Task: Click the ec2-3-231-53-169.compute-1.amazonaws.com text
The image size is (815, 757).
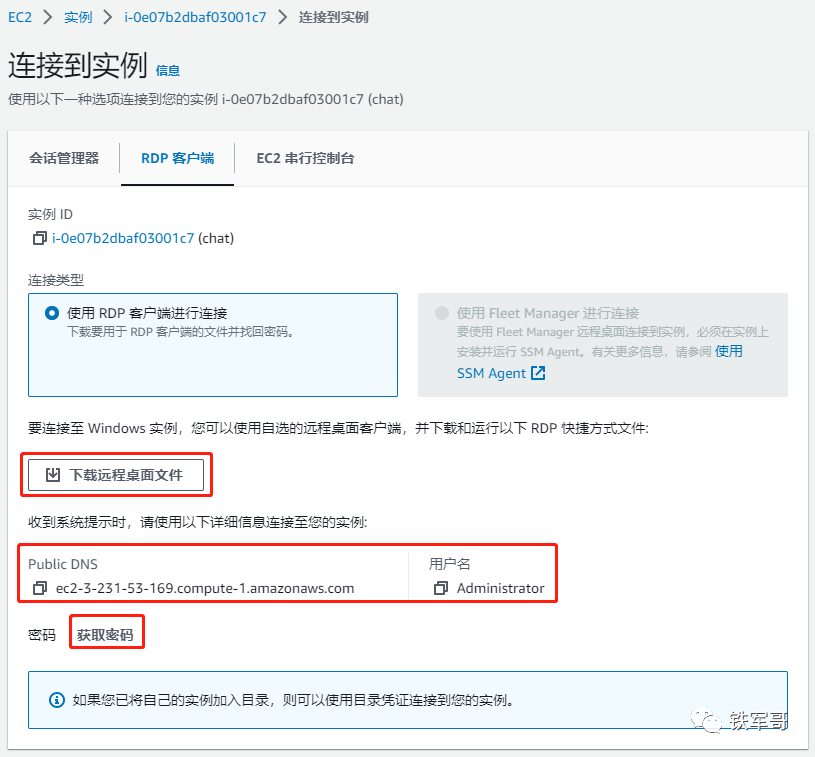Action: click(x=205, y=588)
